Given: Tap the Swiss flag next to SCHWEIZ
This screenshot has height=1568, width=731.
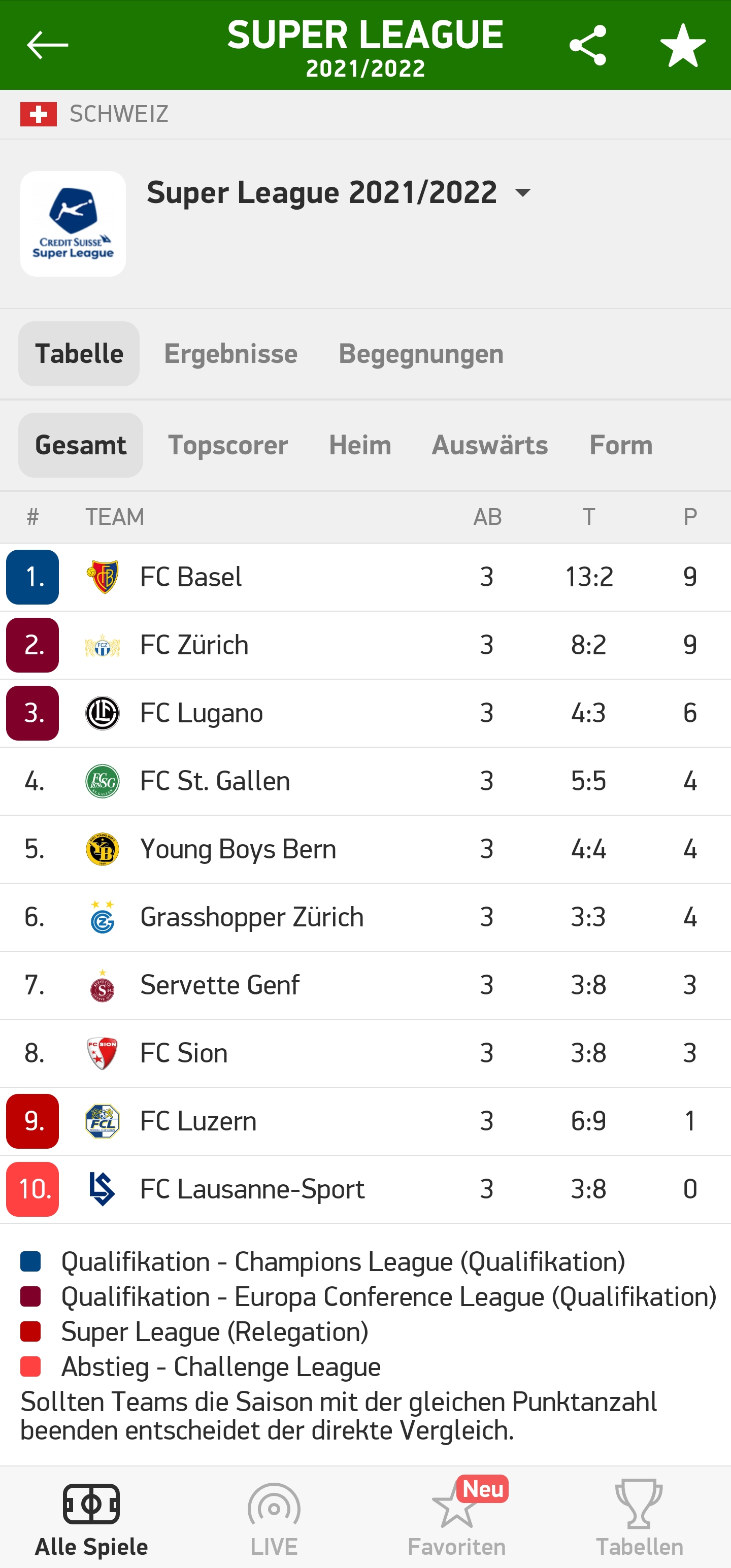Looking at the screenshot, I should pos(39,113).
